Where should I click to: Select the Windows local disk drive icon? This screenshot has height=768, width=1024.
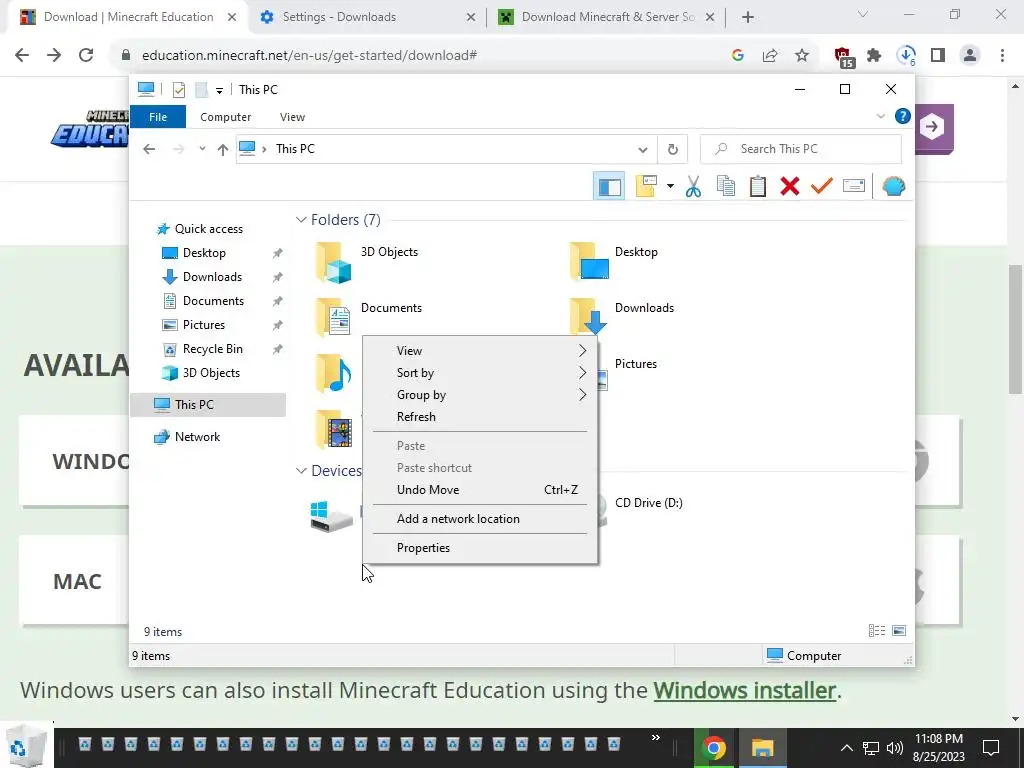tap(331, 516)
